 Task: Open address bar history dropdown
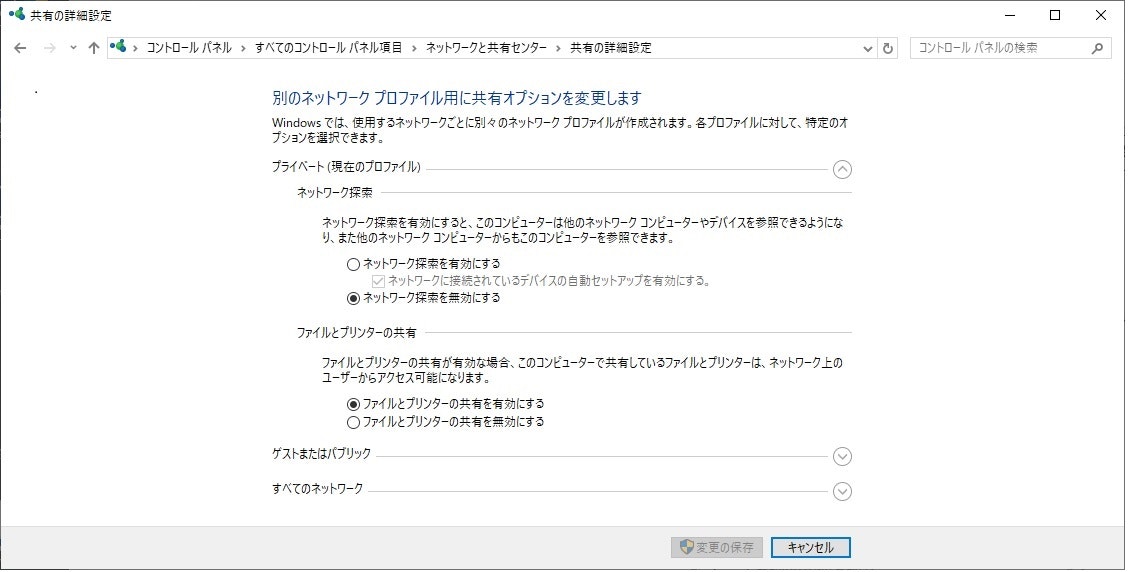[868, 48]
